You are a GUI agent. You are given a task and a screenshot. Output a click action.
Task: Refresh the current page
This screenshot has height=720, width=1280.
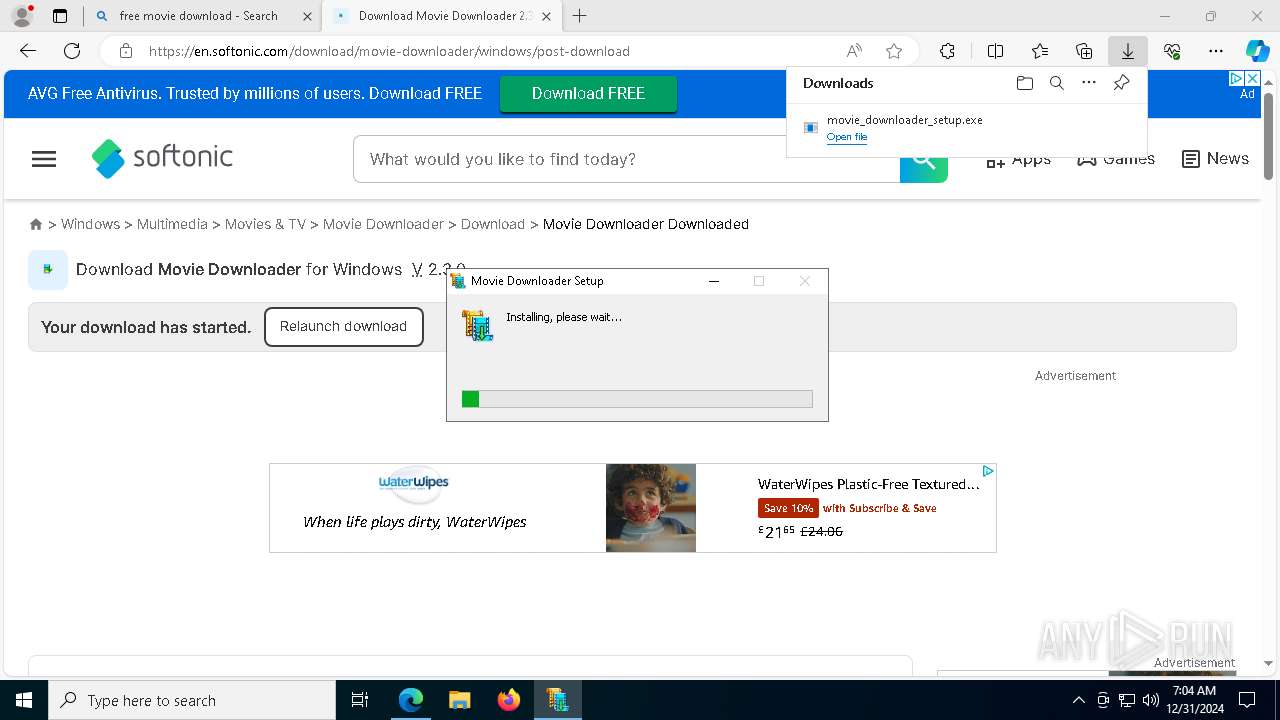point(72,51)
